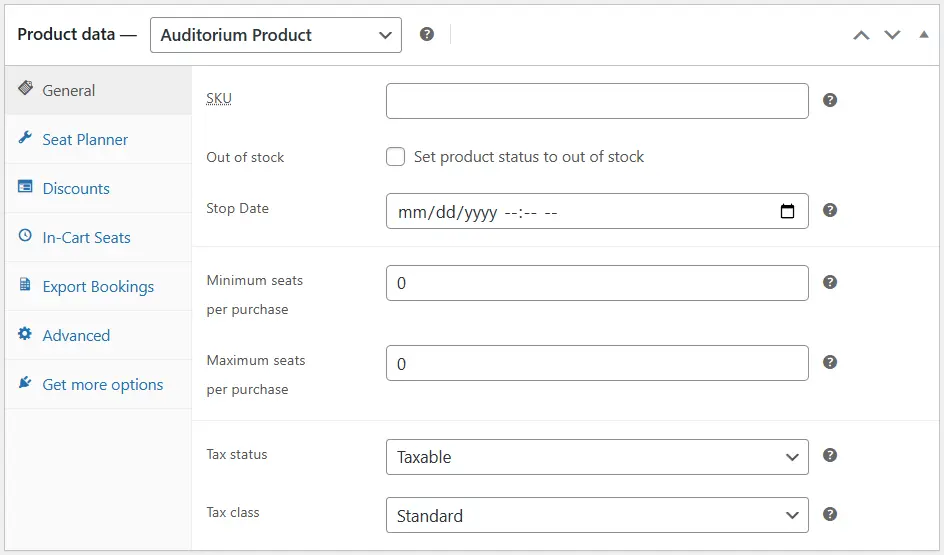Click the help icon next to Stop Date
944x555 pixels.
(829, 210)
